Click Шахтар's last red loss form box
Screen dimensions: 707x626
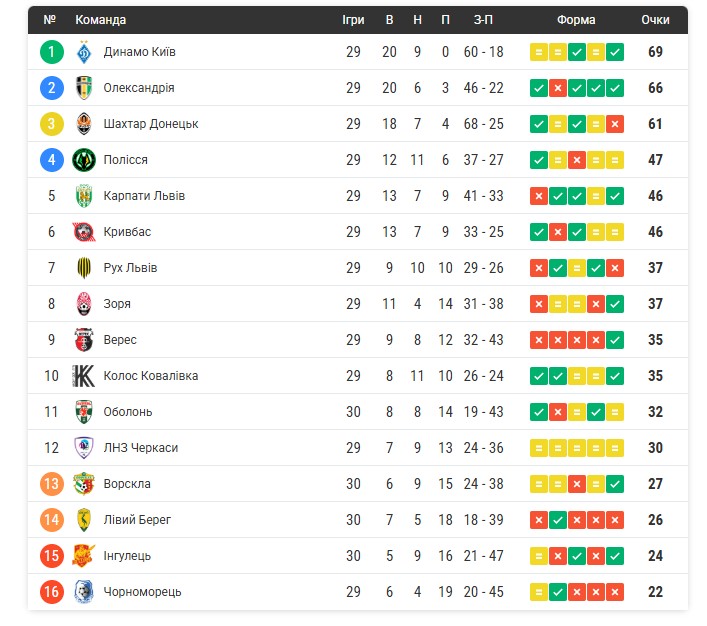tap(615, 124)
